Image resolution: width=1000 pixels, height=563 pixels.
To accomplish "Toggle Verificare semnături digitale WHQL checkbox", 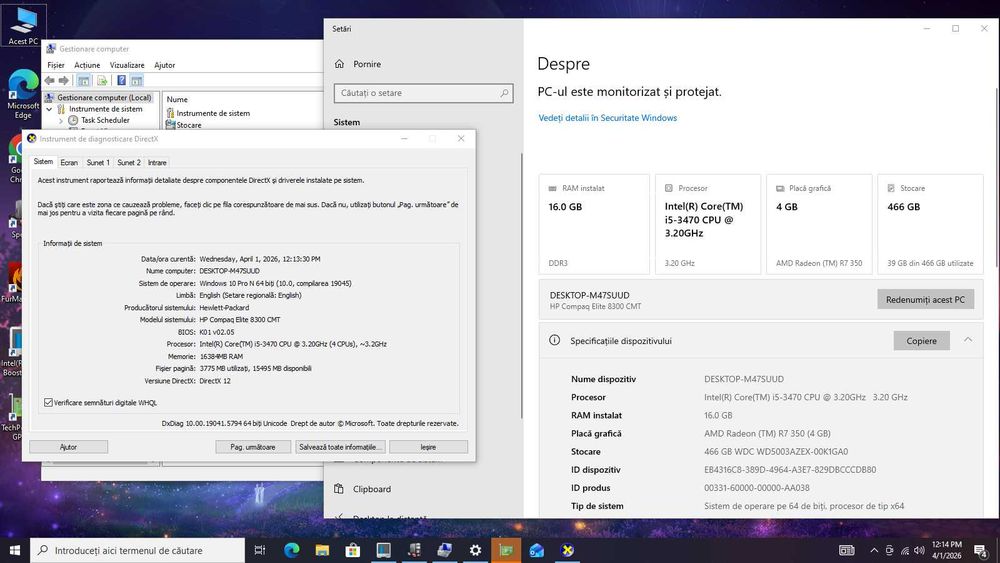I will pyautogui.click(x=48, y=402).
